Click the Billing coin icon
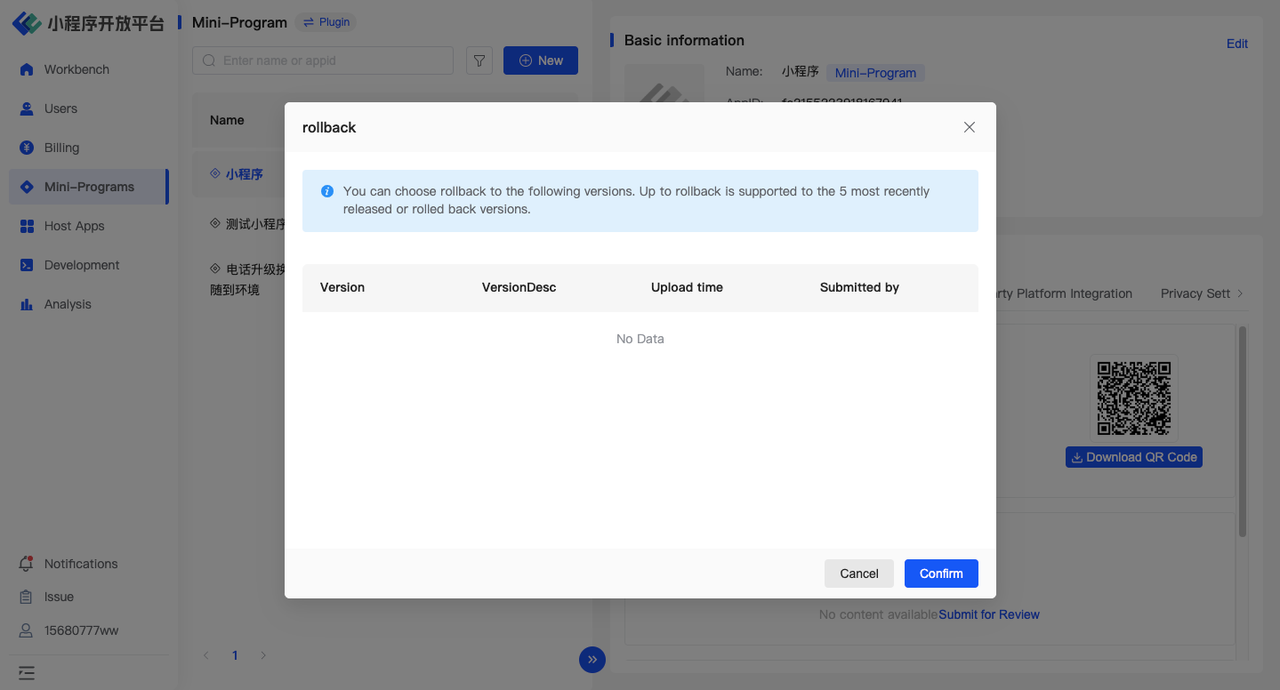 coord(26,147)
